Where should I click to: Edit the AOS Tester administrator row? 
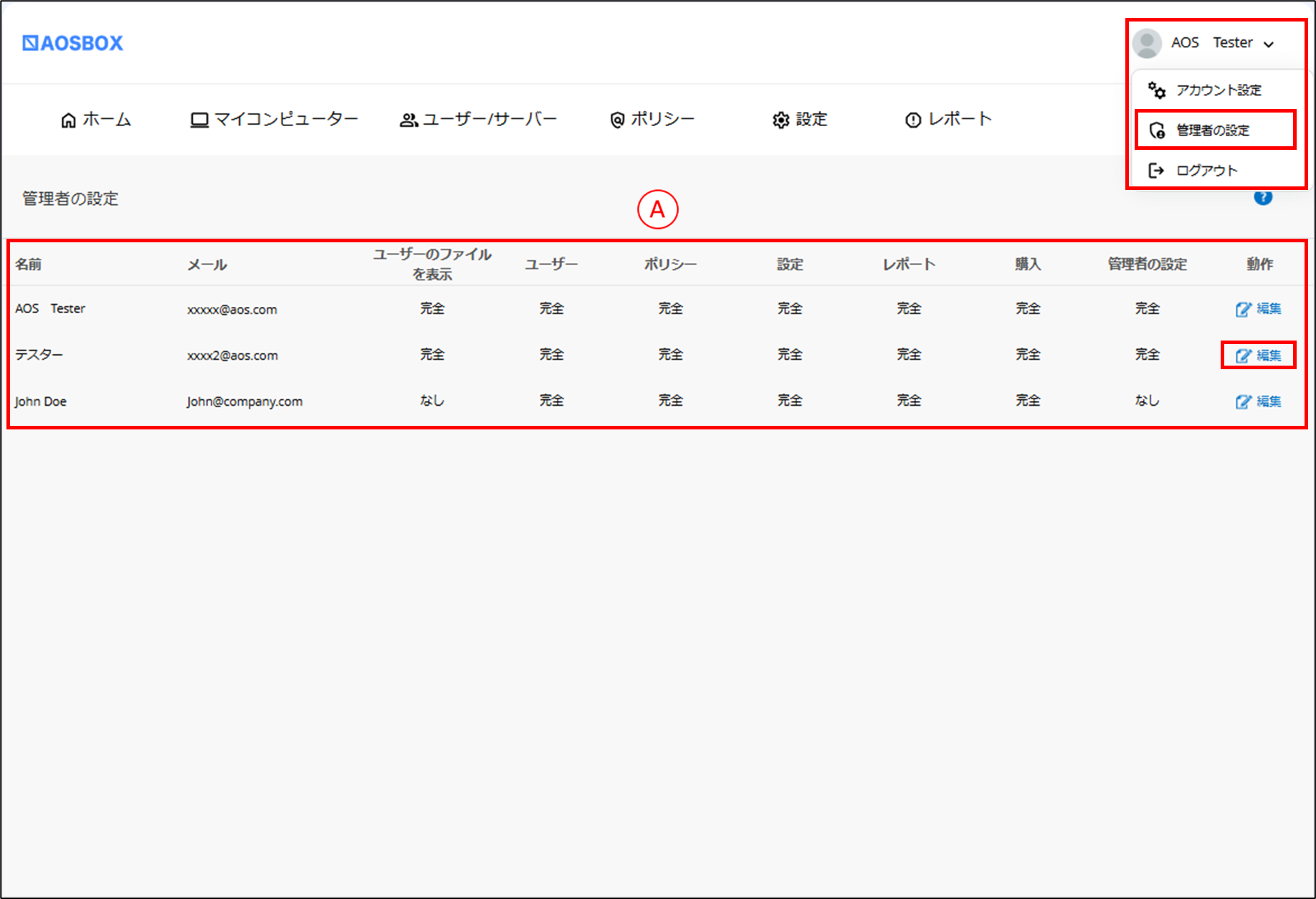coord(1259,308)
